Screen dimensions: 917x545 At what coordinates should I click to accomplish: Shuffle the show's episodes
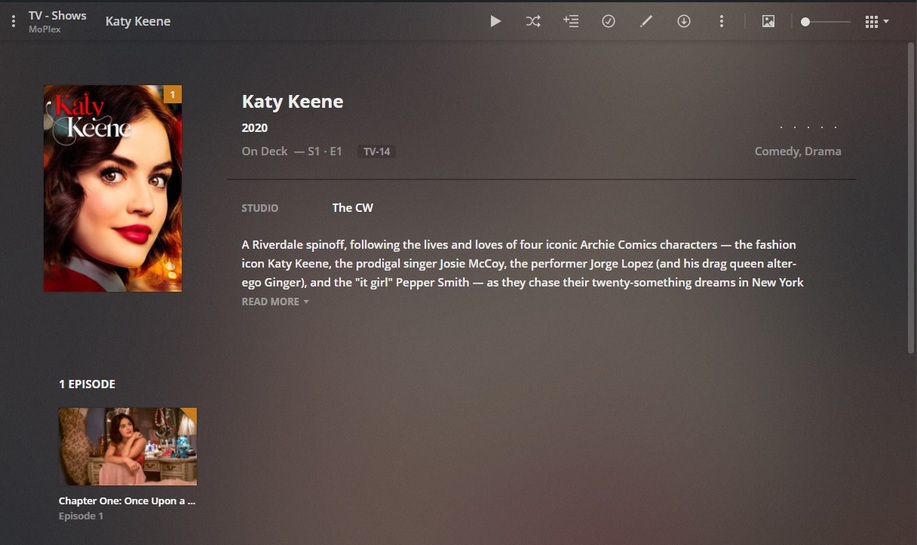pyautogui.click(x=533, y=22)
